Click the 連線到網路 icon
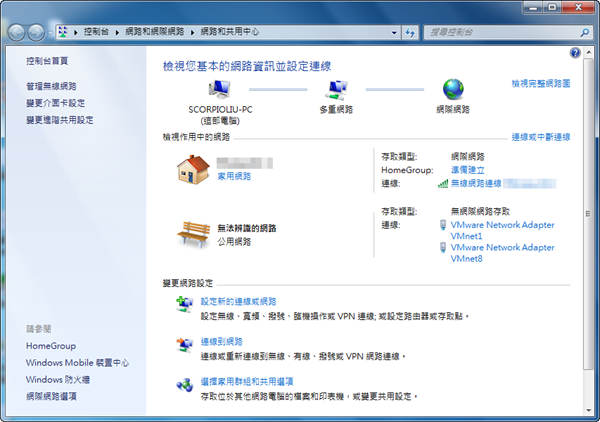 184,344
